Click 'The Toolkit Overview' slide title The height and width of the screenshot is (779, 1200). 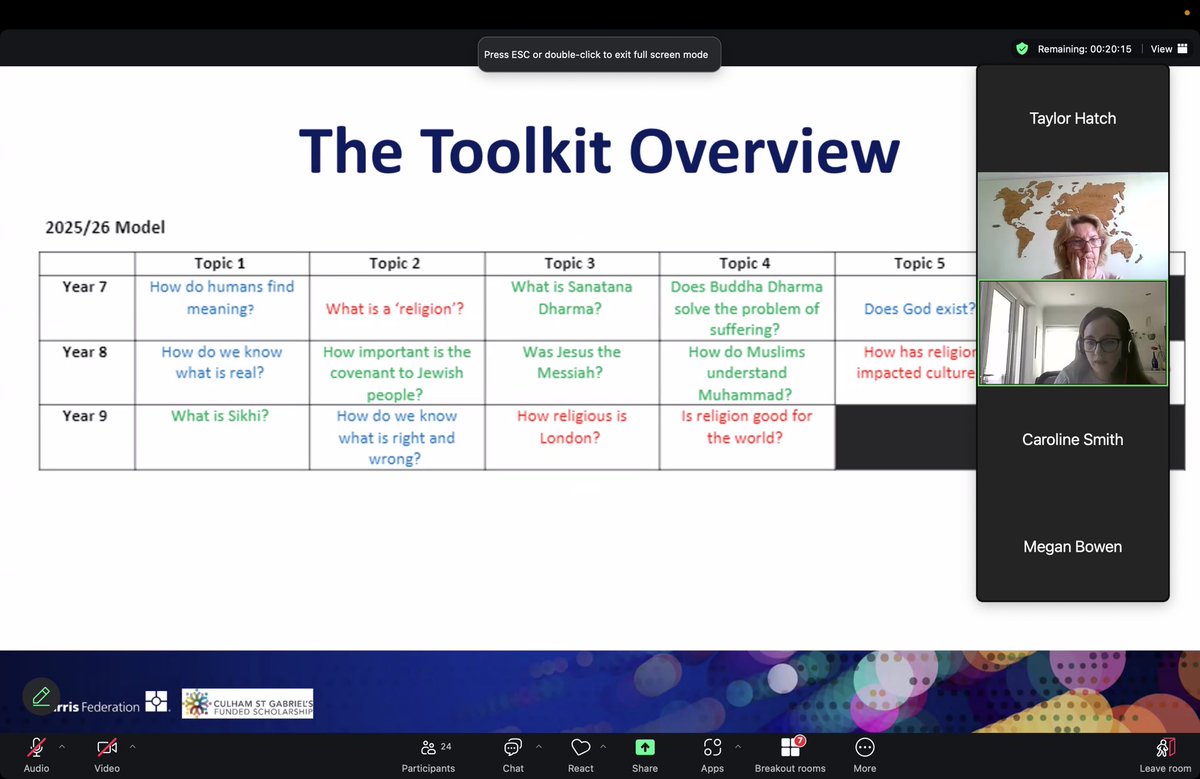click(x=599, y=150)
